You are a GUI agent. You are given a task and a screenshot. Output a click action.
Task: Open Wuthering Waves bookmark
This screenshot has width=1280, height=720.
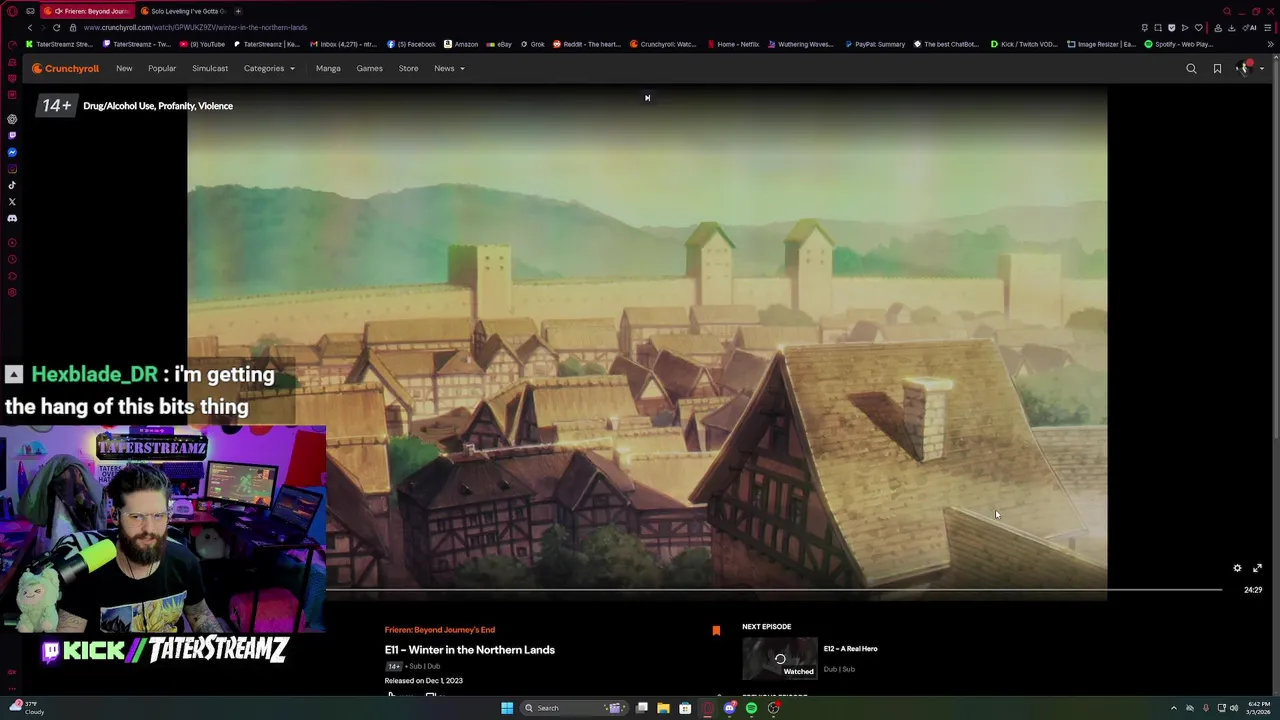[x=800, y=44]
